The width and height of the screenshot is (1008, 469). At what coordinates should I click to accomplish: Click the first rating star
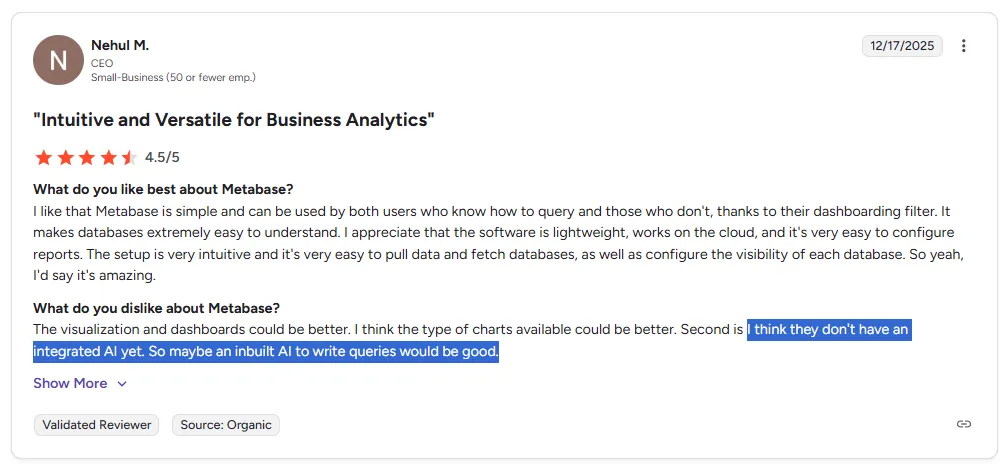tap(43, 157)
